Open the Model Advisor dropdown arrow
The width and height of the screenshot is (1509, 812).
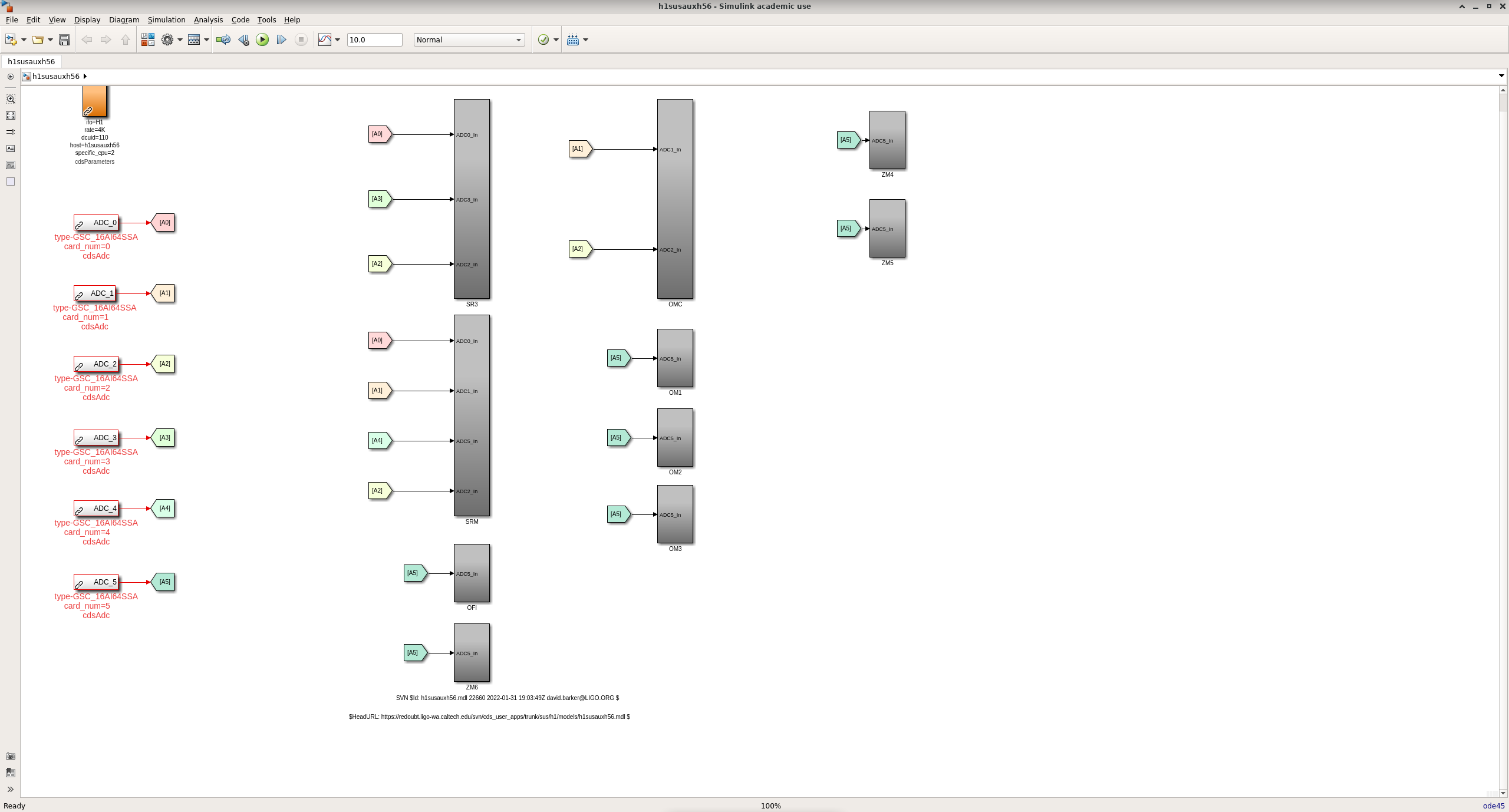pos(556,39)
